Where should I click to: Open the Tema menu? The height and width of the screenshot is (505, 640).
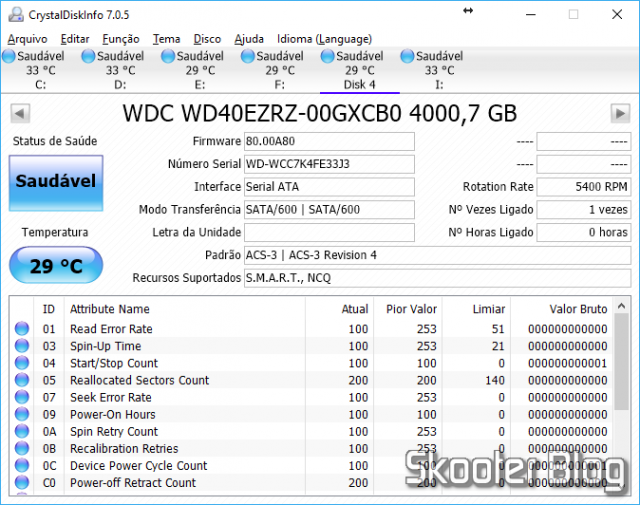(167, 39)
